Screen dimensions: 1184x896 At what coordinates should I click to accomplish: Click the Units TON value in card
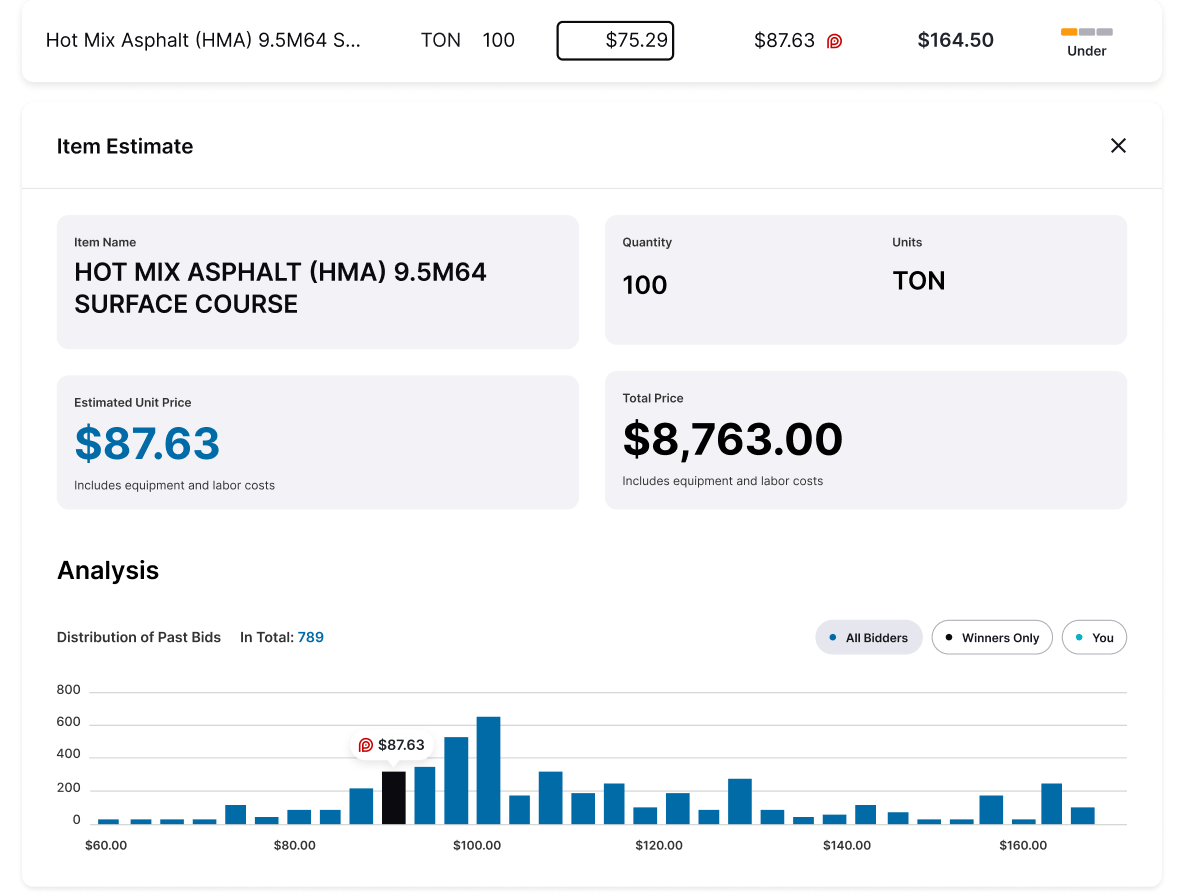(x=918, y=281)
